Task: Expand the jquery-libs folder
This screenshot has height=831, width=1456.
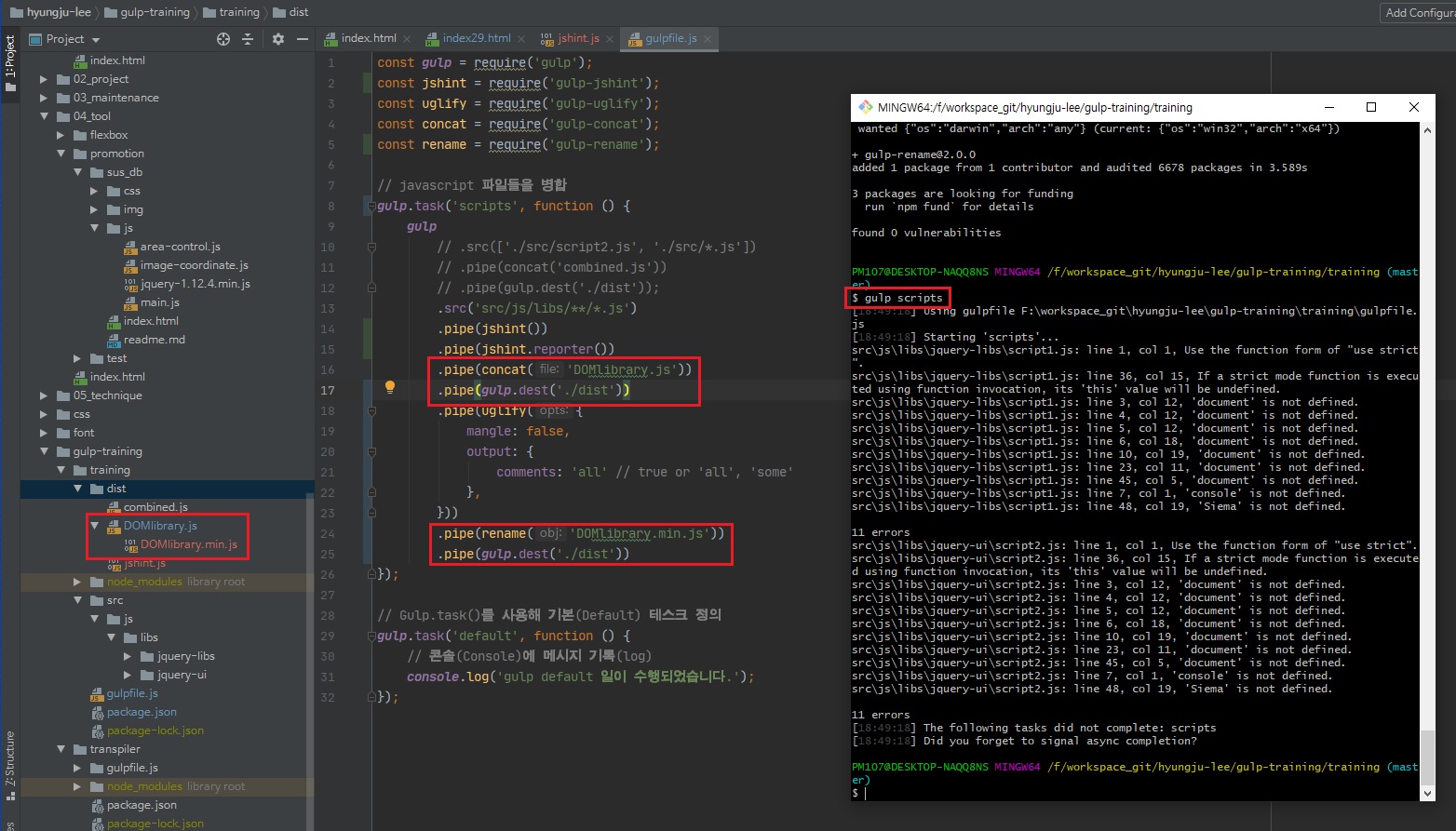Action: [x=128, y=656]
